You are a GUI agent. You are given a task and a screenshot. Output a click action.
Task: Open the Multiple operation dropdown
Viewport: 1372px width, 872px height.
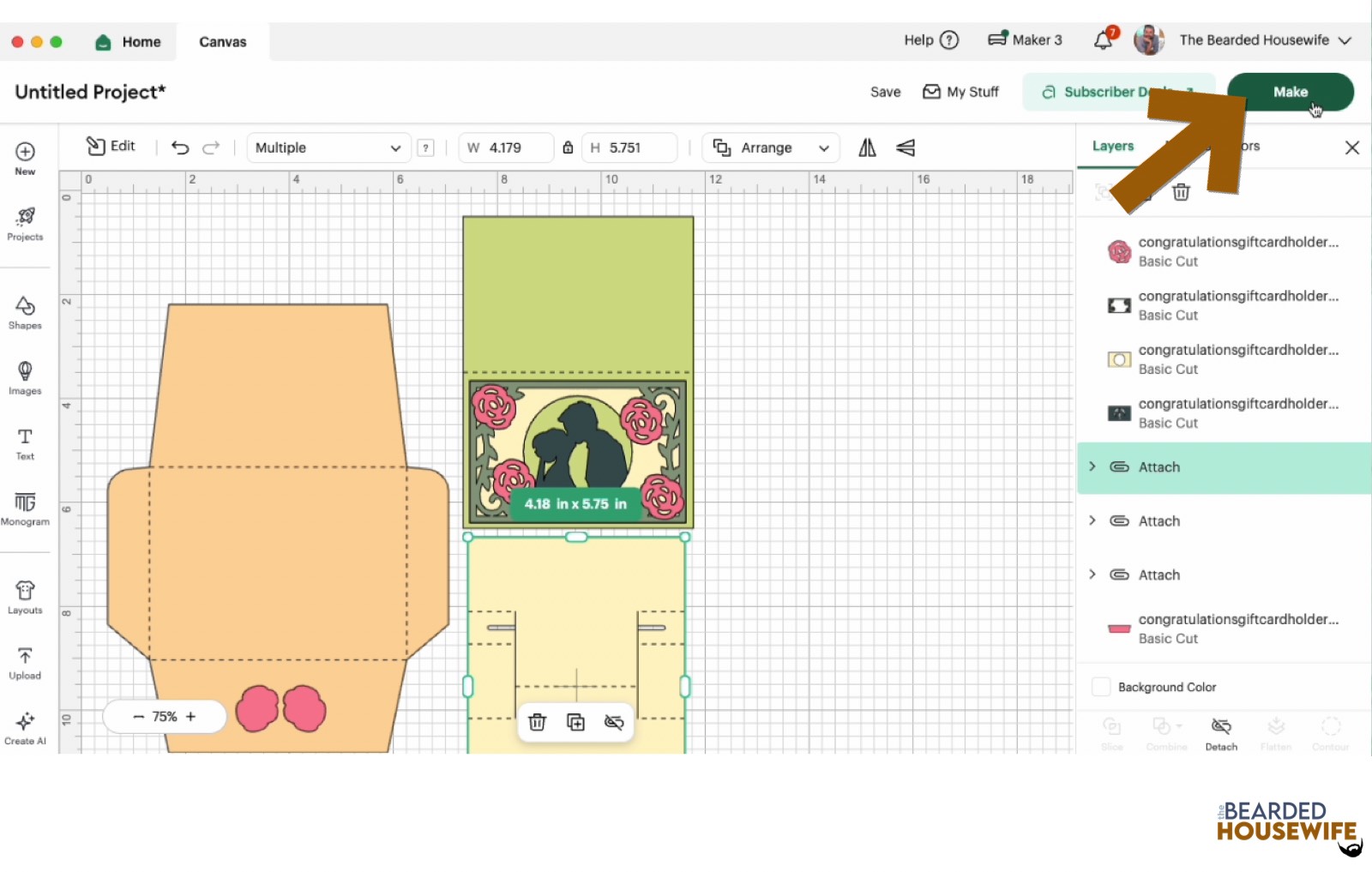pos(328,147)
